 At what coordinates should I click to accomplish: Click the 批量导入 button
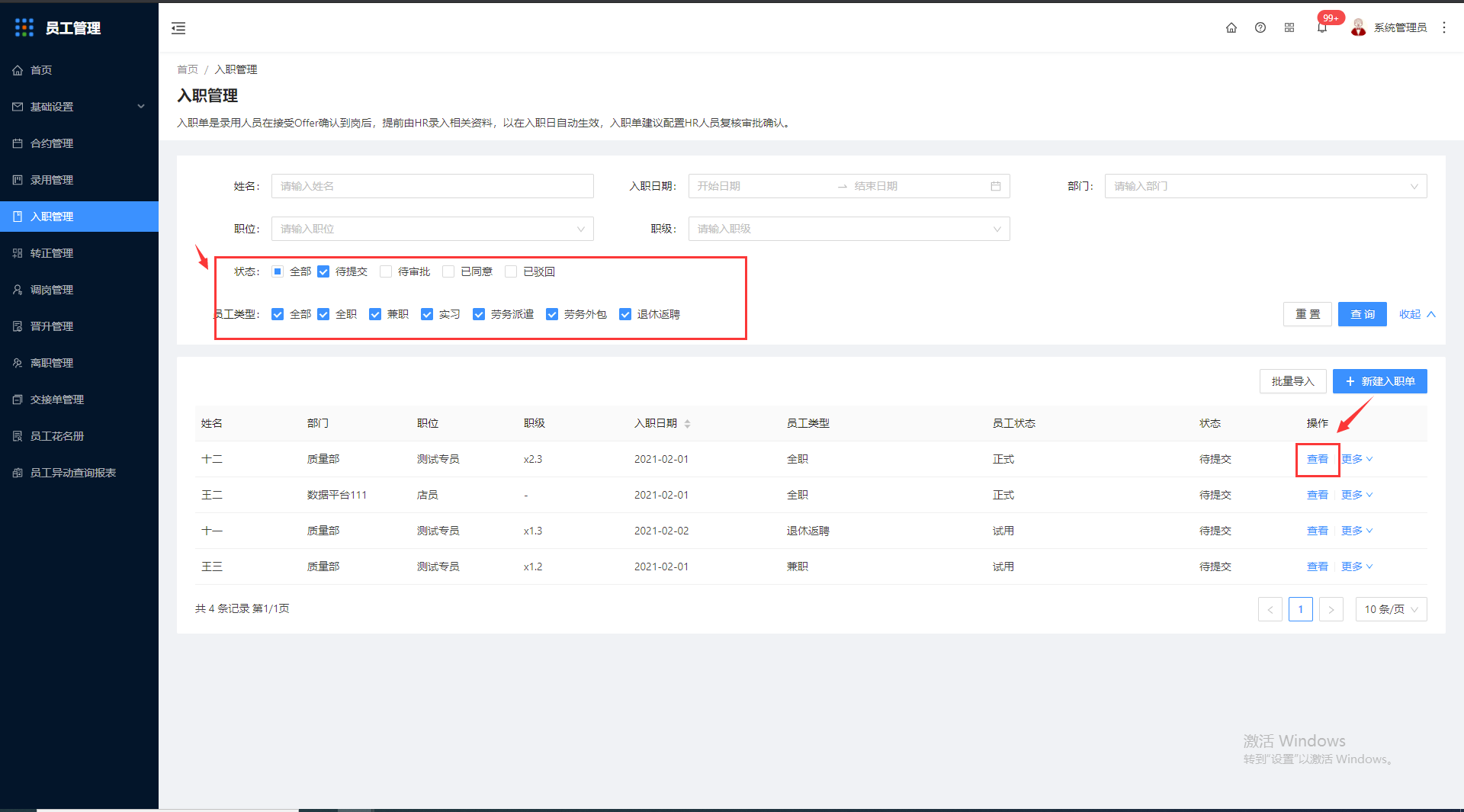1293,381
